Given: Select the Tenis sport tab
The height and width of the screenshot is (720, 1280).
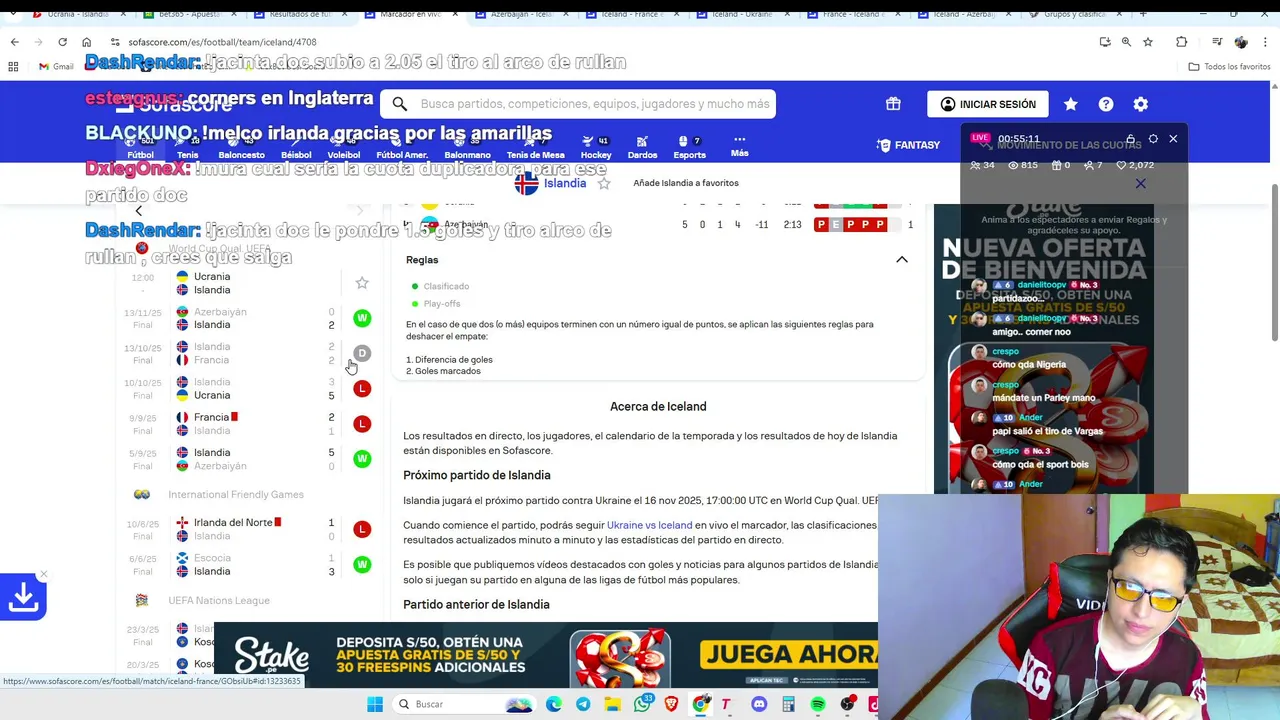Looking at the screenshot, I should (188, 147).
